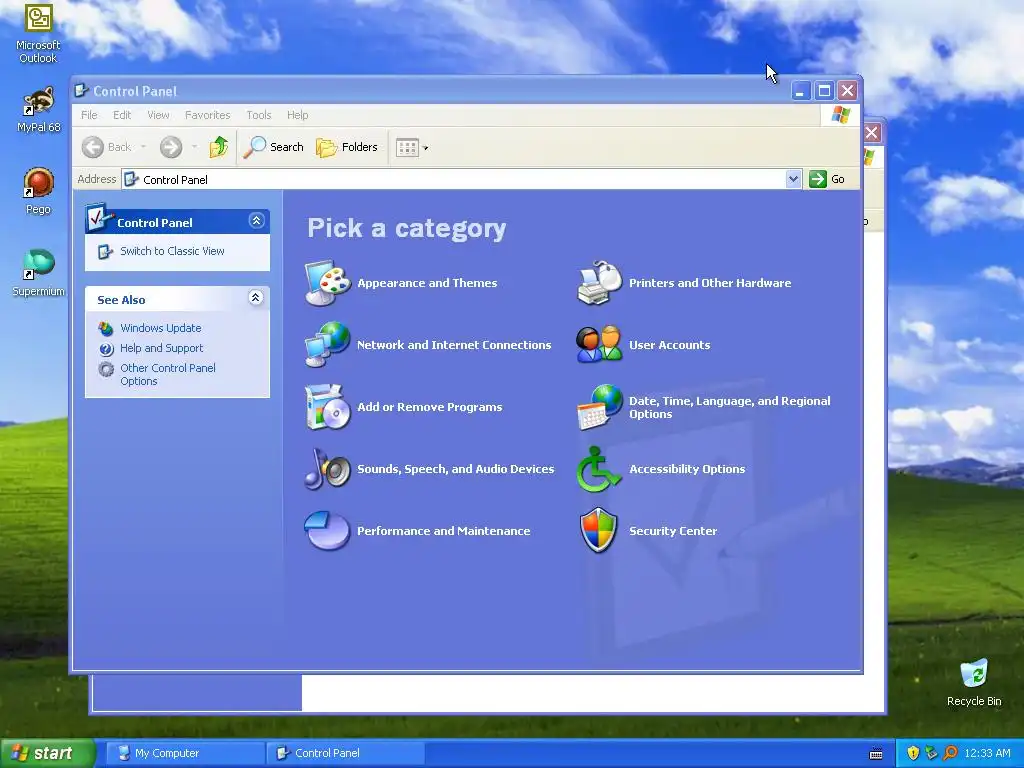
Task: Click the Appearance and Themes text link
Action: point(427,283)
